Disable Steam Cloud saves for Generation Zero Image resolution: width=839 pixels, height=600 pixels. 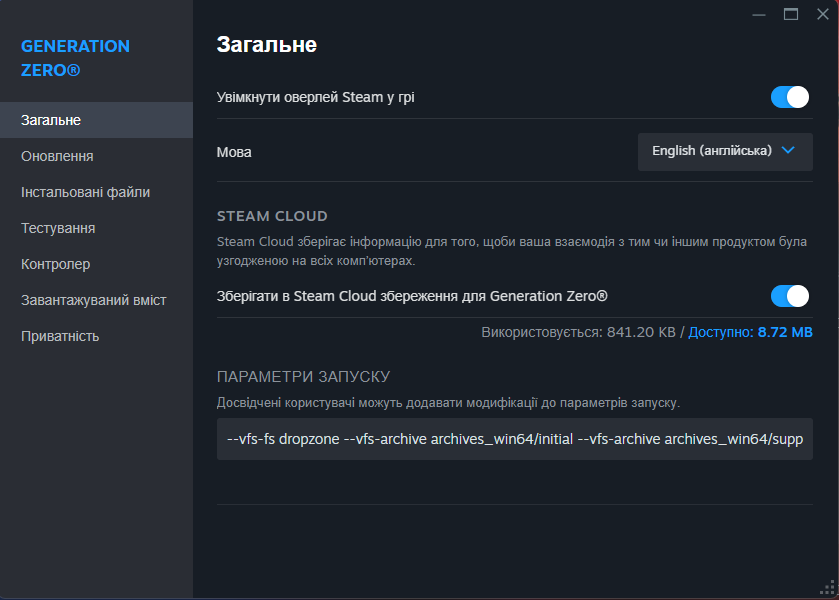point(789,296)
